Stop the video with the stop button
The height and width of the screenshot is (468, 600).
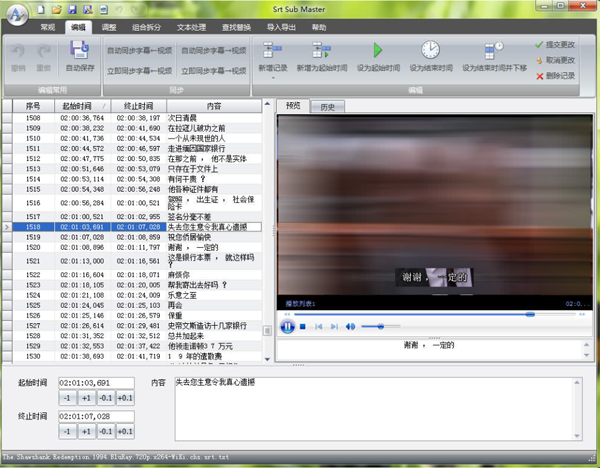pyautogui.click(x=303, y=326)
